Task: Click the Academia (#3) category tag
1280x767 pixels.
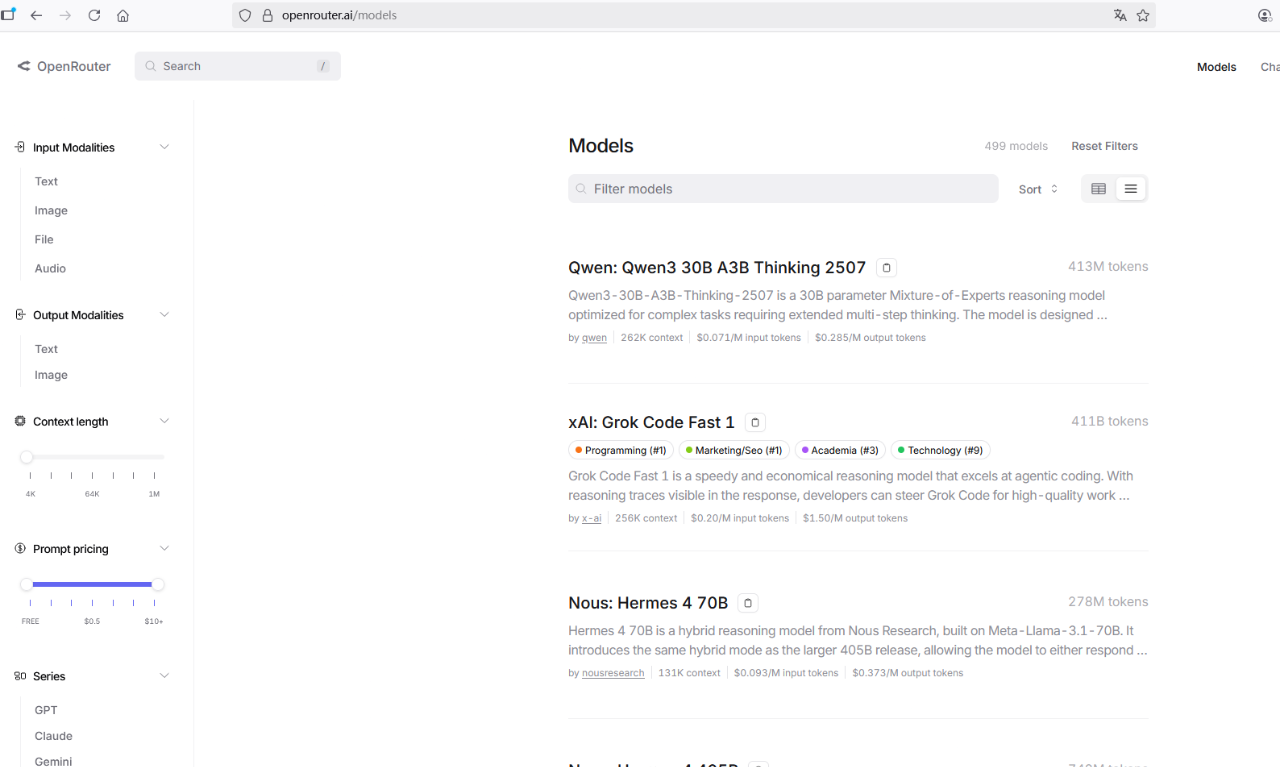Action: [x=840, y=451]
